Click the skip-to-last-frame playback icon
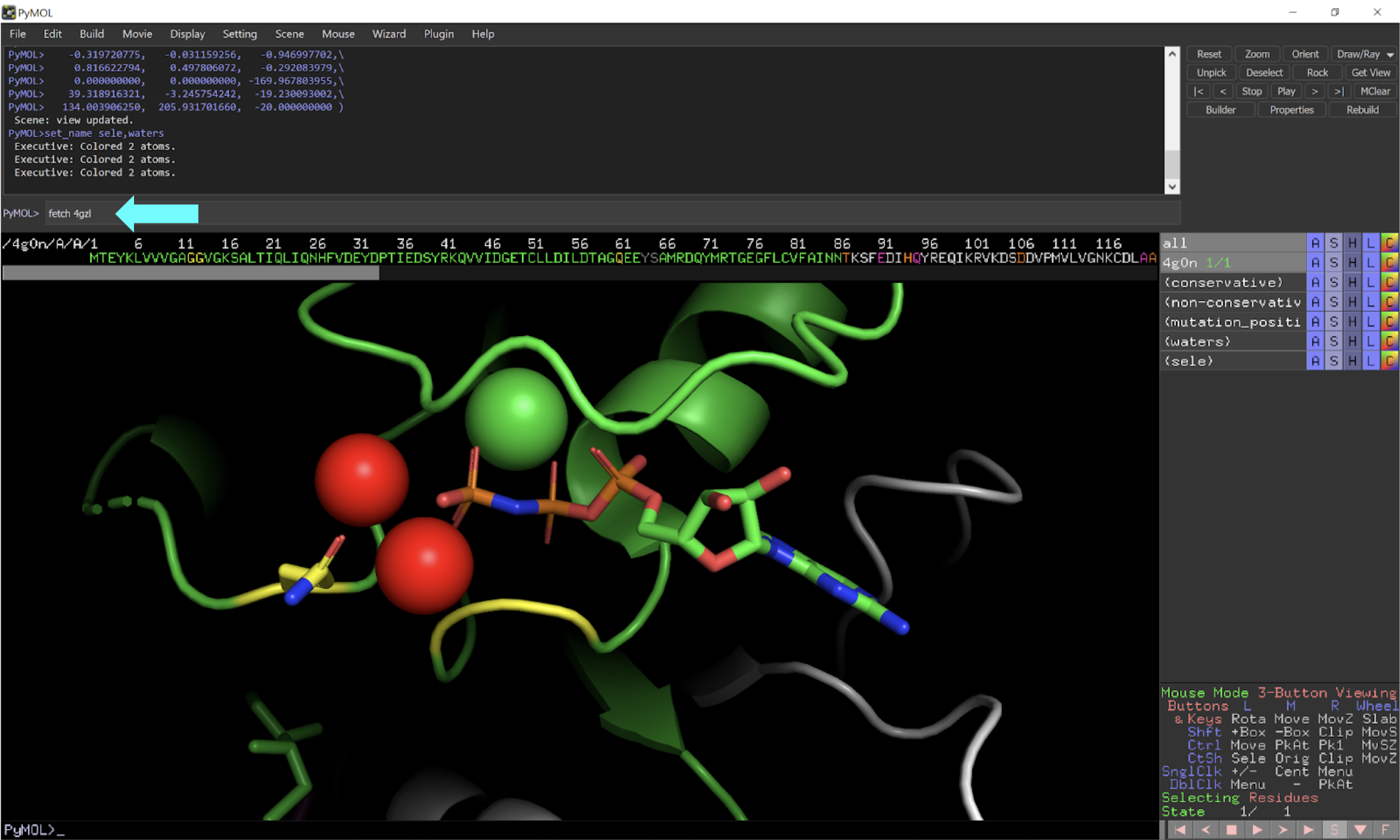 [x=1309, y=830]
